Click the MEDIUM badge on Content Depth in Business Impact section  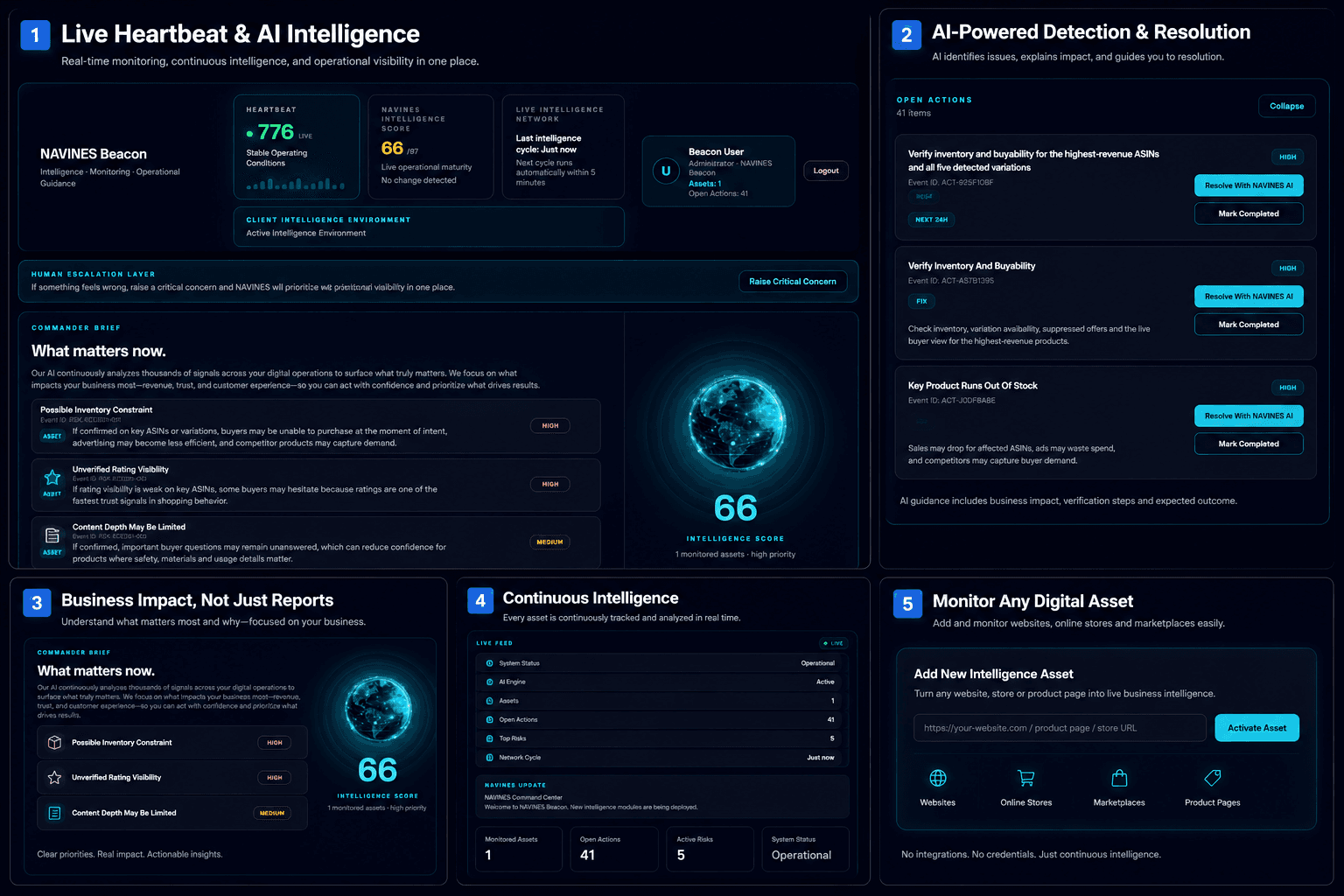click(x=272, y=813)
